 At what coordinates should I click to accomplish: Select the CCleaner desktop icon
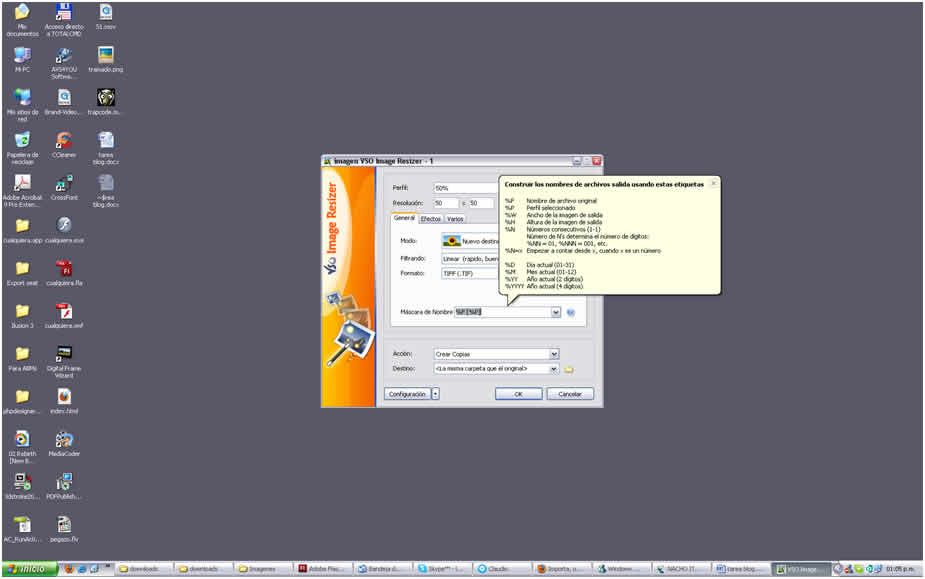[64, 145]
